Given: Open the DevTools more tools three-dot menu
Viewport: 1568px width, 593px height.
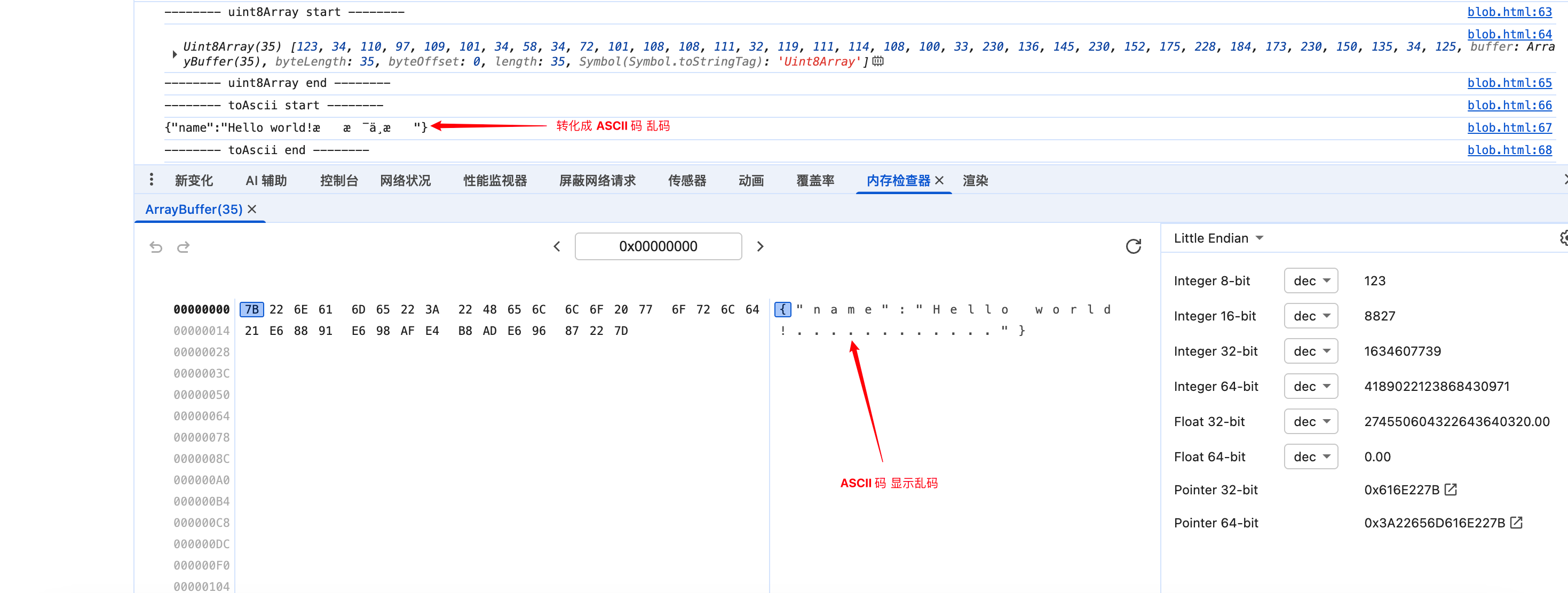Looking at the screenshot, I should (x=151, y=179).
